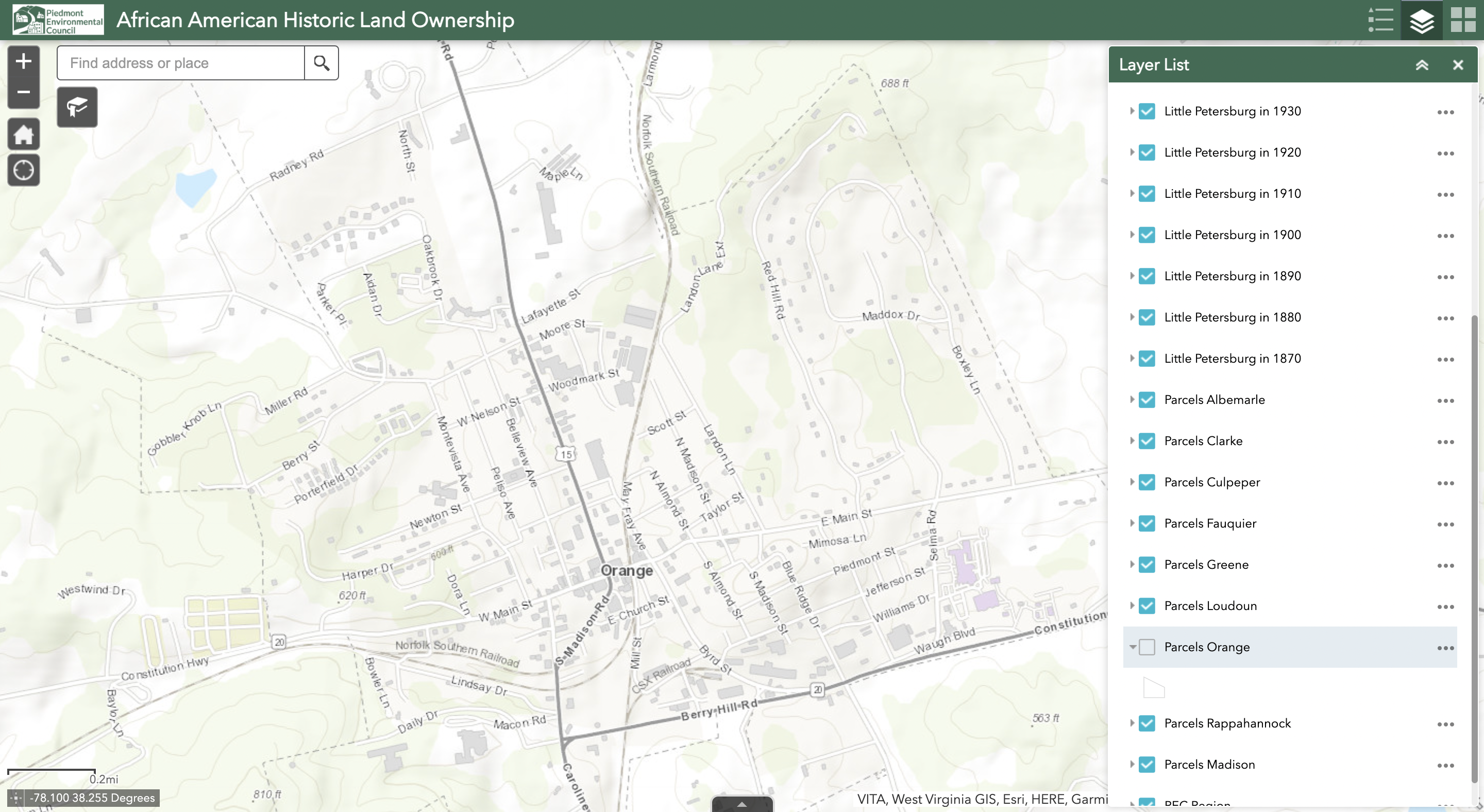
Task: Collapse the Parcels Orange layer legend
Action: 1132,647
